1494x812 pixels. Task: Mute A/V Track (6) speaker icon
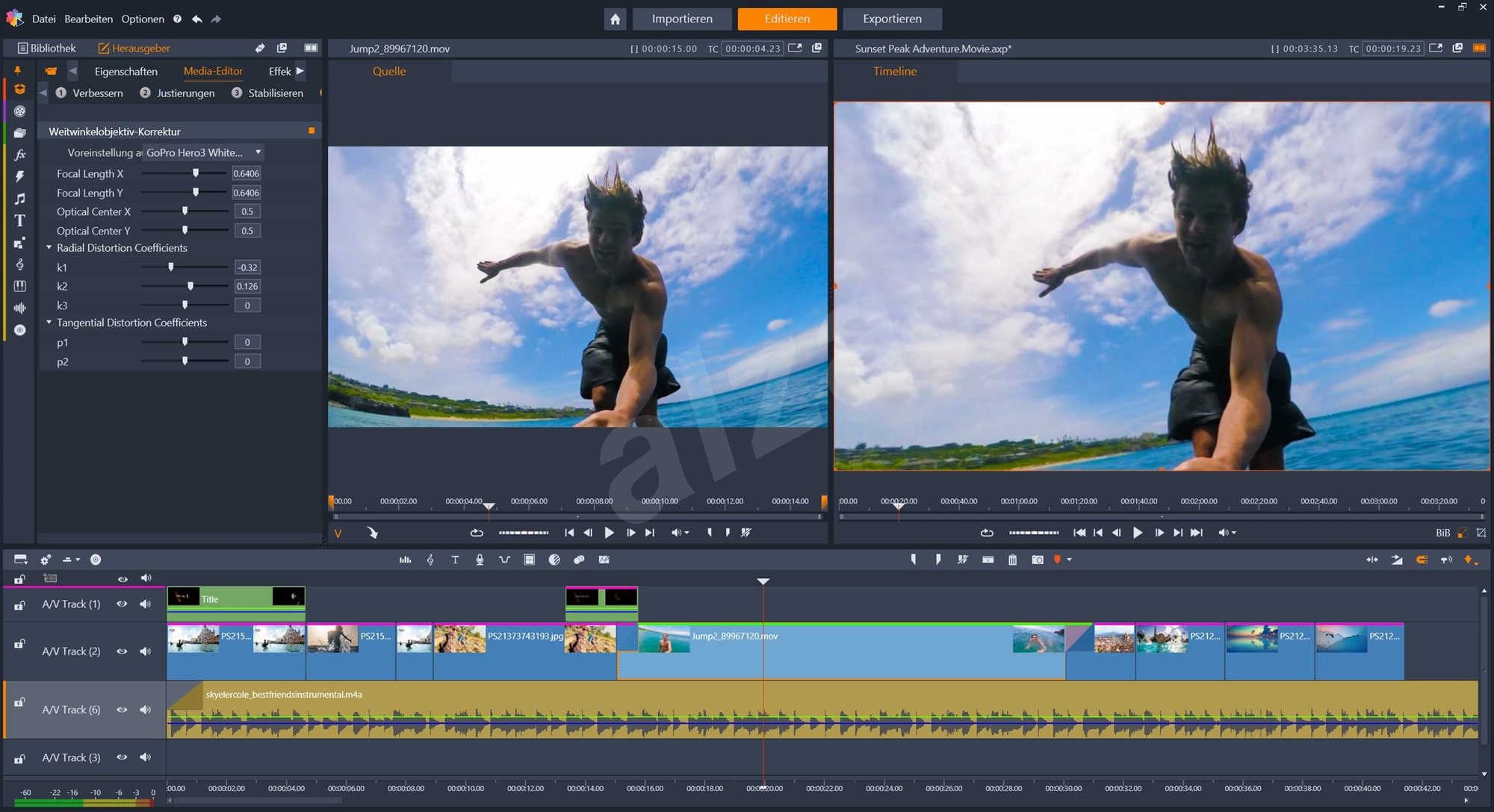[x=146, y=709]
